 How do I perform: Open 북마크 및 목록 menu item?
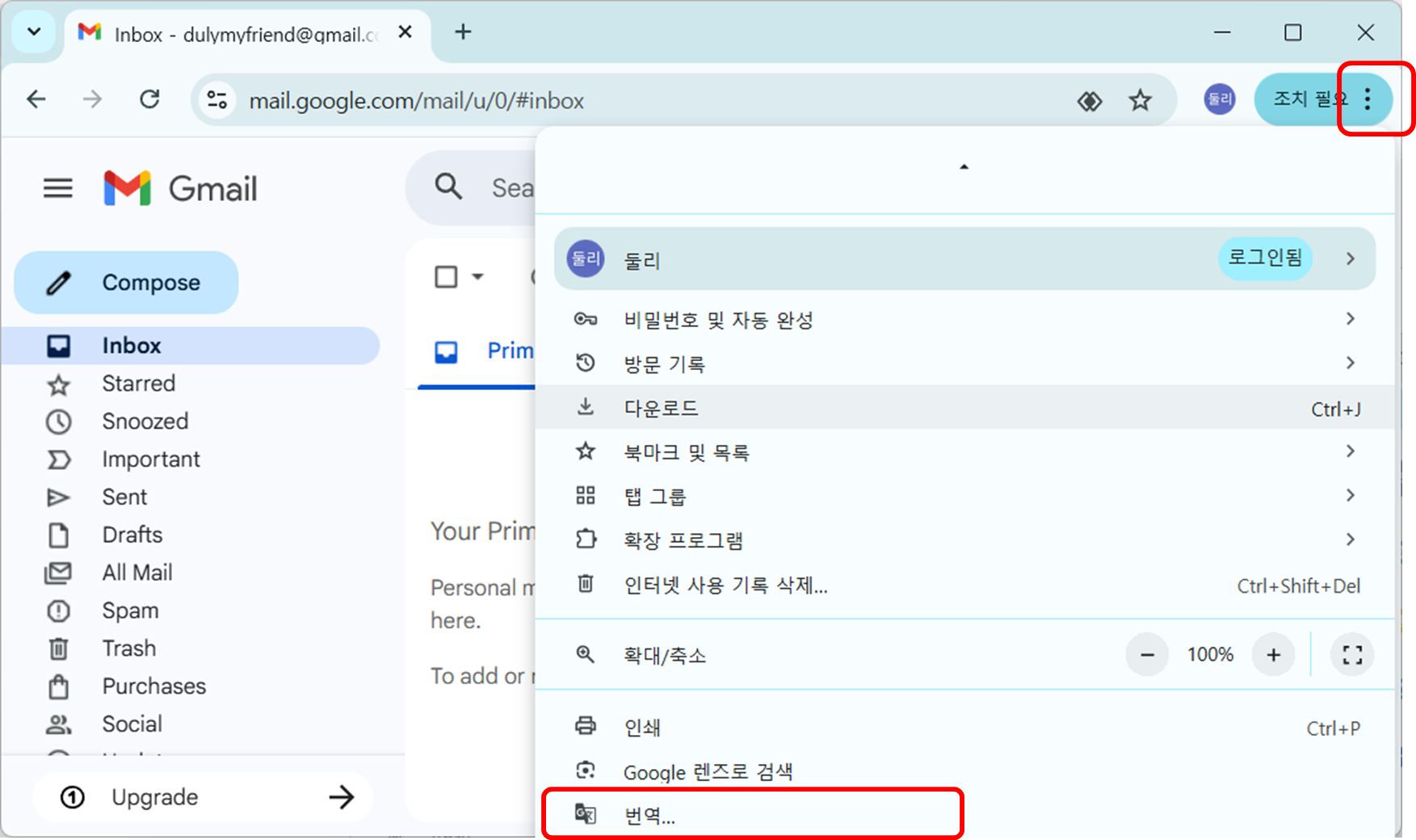[x=964, y=452]
